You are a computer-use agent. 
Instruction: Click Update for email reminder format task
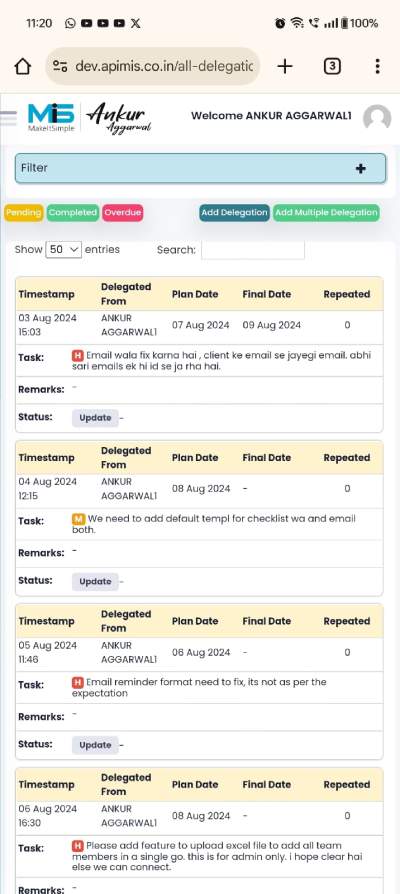point(95,745)
